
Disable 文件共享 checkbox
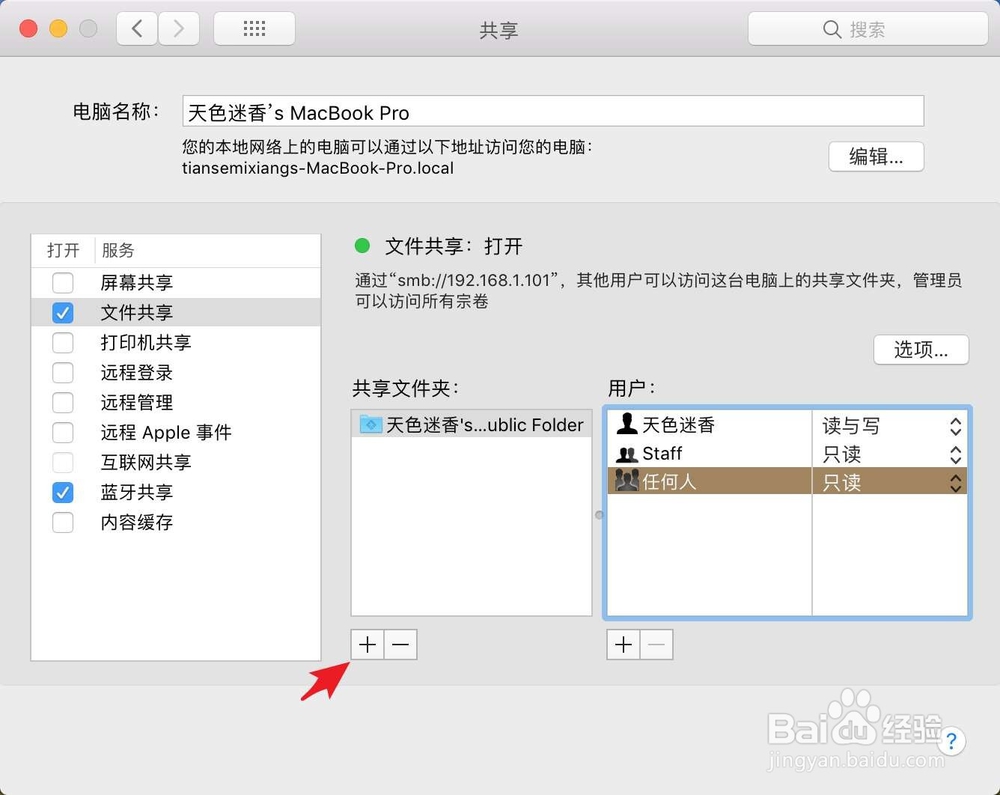click(x=62, y=312)
